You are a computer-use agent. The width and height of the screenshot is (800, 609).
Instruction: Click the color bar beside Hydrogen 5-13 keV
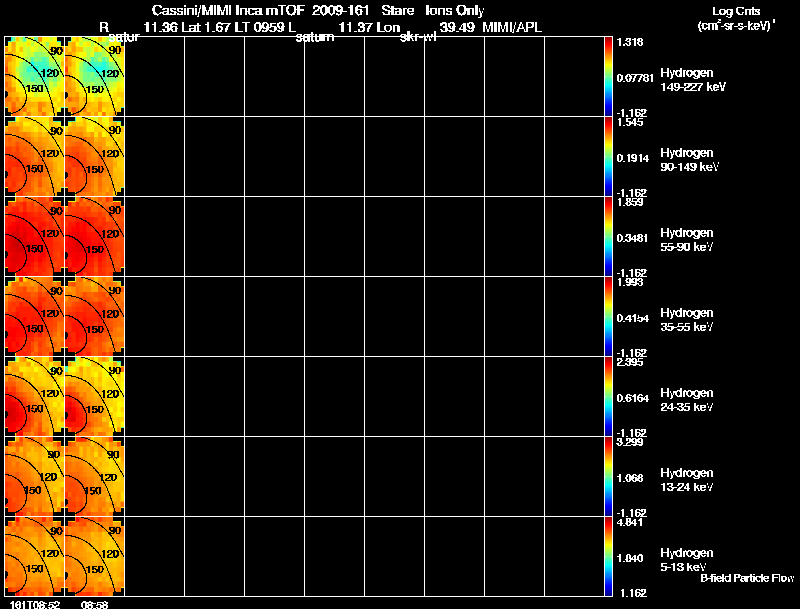(608, 556)
